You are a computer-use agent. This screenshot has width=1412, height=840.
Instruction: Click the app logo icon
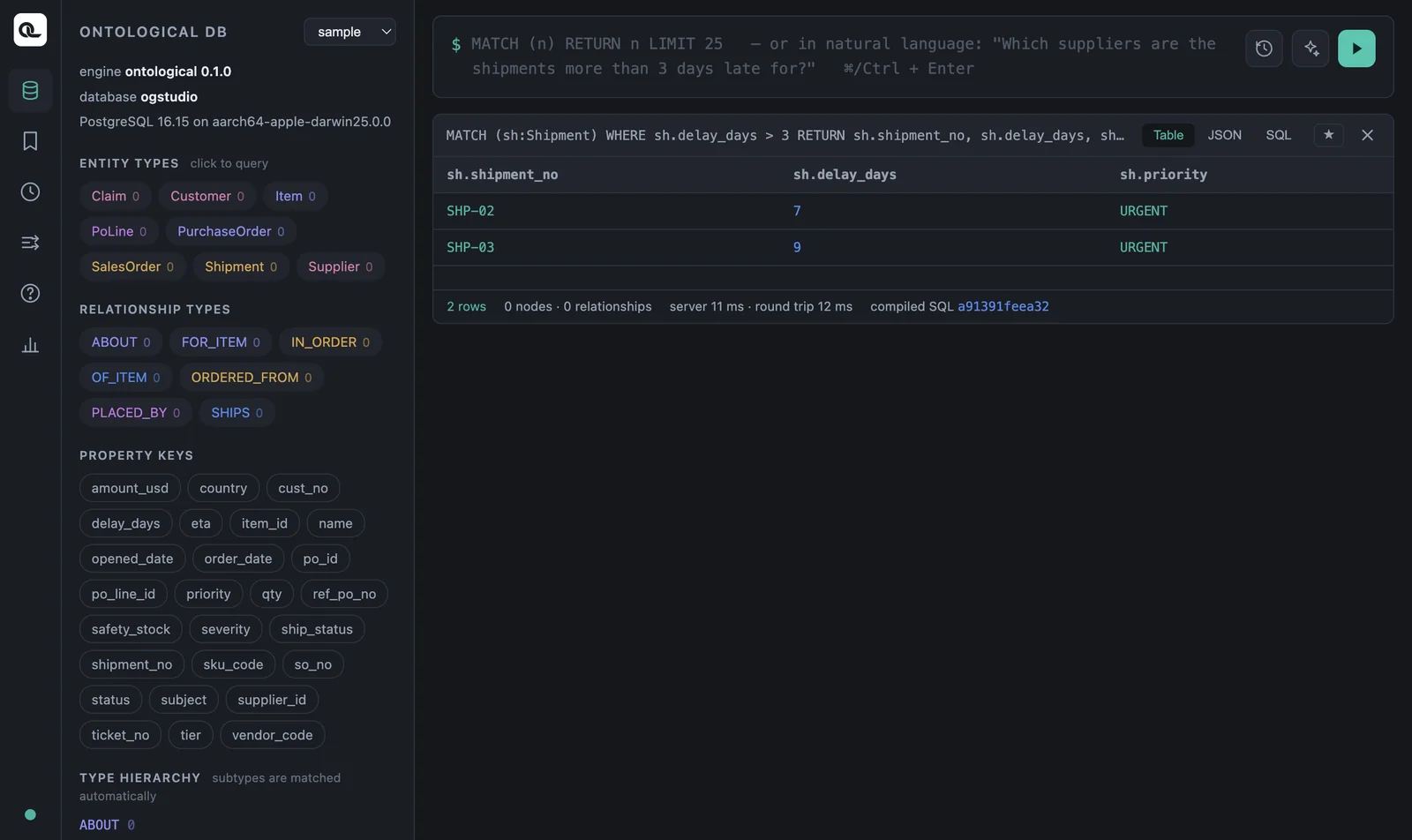(30, 30)
